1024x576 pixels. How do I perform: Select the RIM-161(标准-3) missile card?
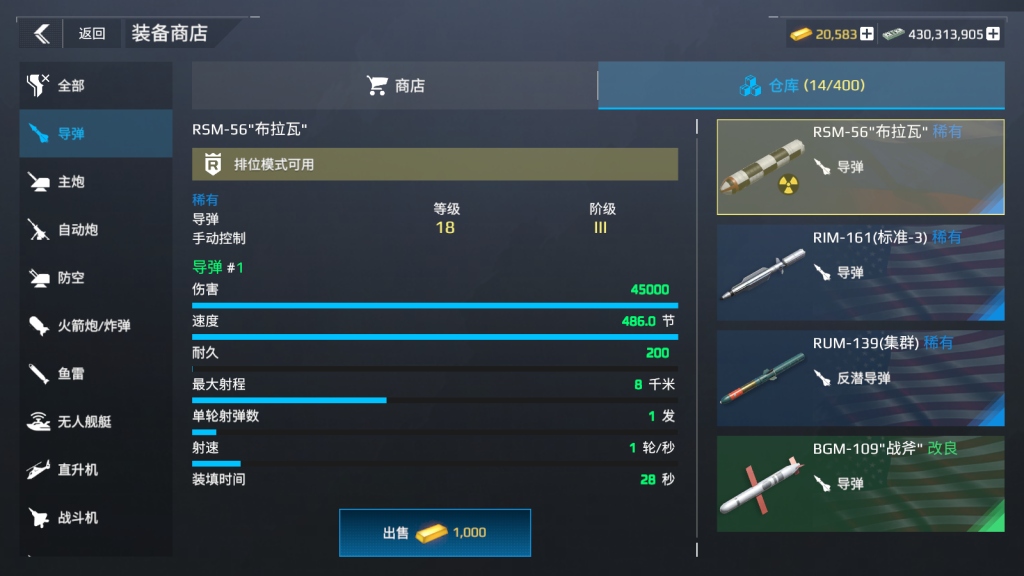click(861, 273)
